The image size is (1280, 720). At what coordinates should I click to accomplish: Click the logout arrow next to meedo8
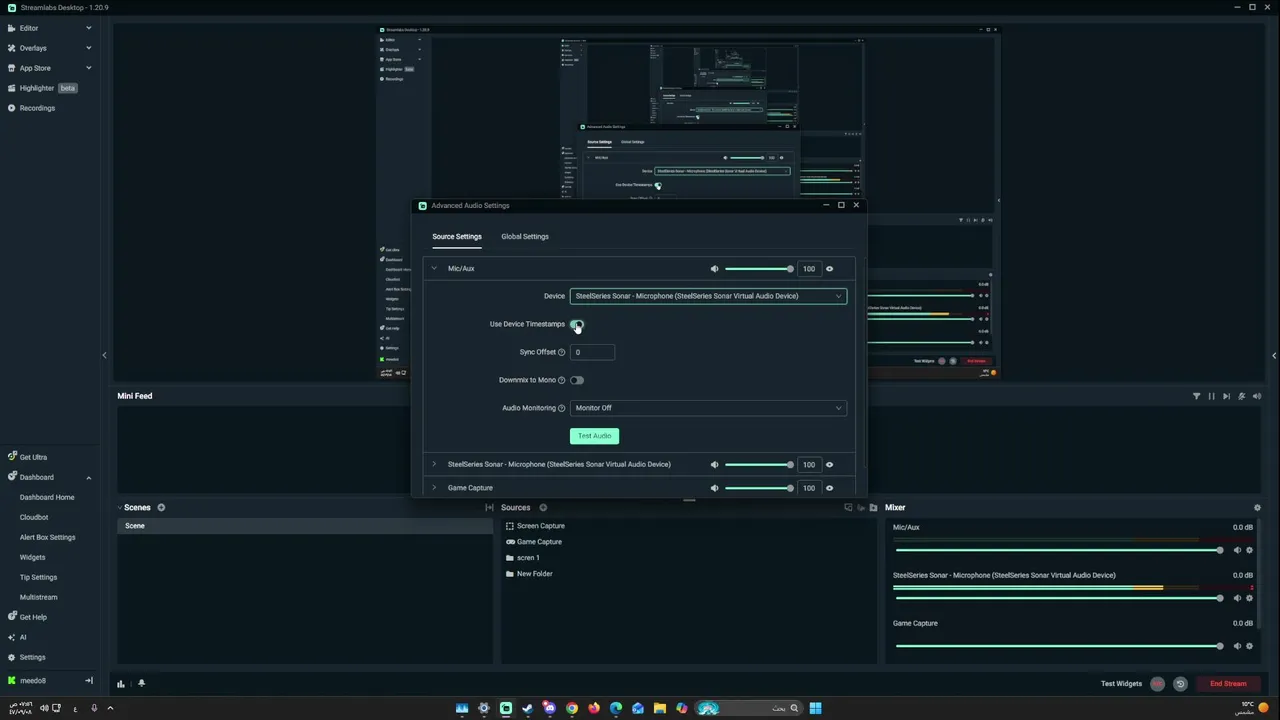89,681
